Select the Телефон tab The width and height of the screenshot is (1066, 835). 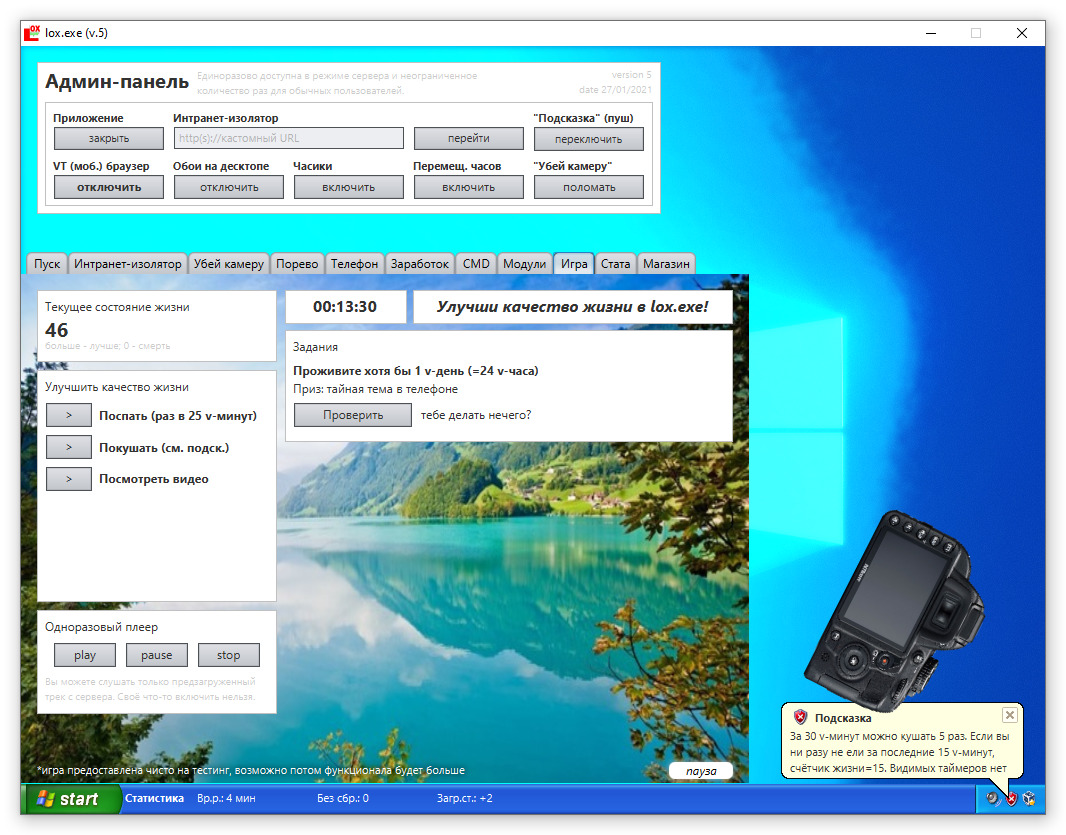[354, 264]
